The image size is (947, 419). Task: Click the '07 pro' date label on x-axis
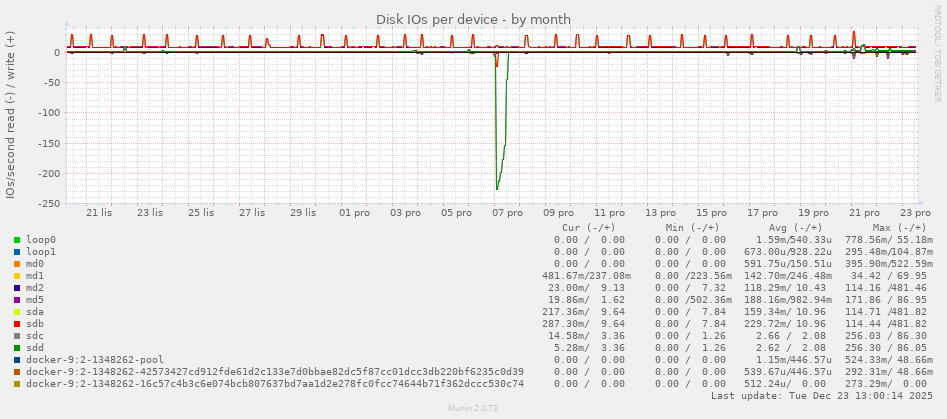[x=508, y=213]
